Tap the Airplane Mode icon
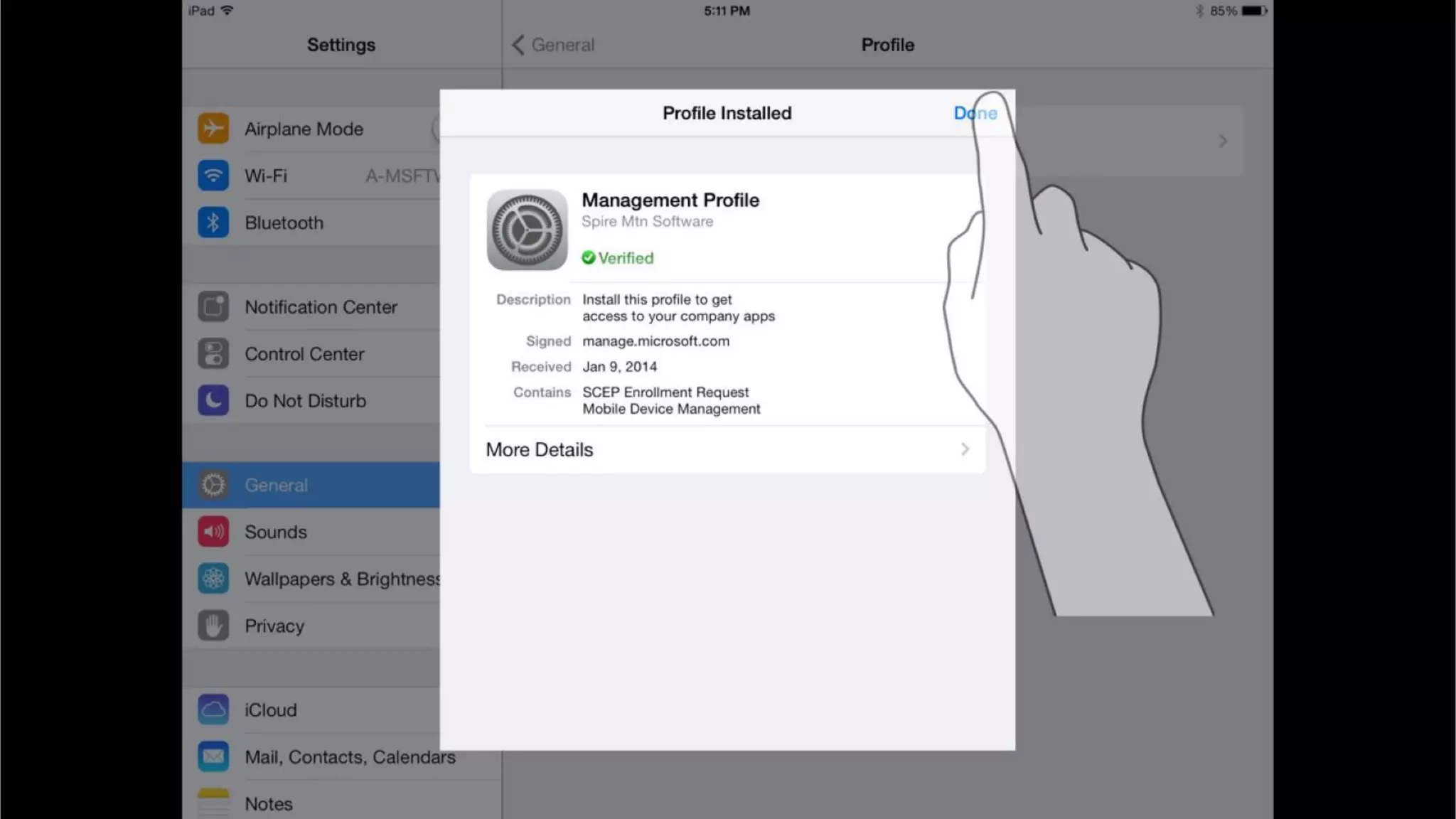This screenshot has width=1456, height=819. pos(213,129)
